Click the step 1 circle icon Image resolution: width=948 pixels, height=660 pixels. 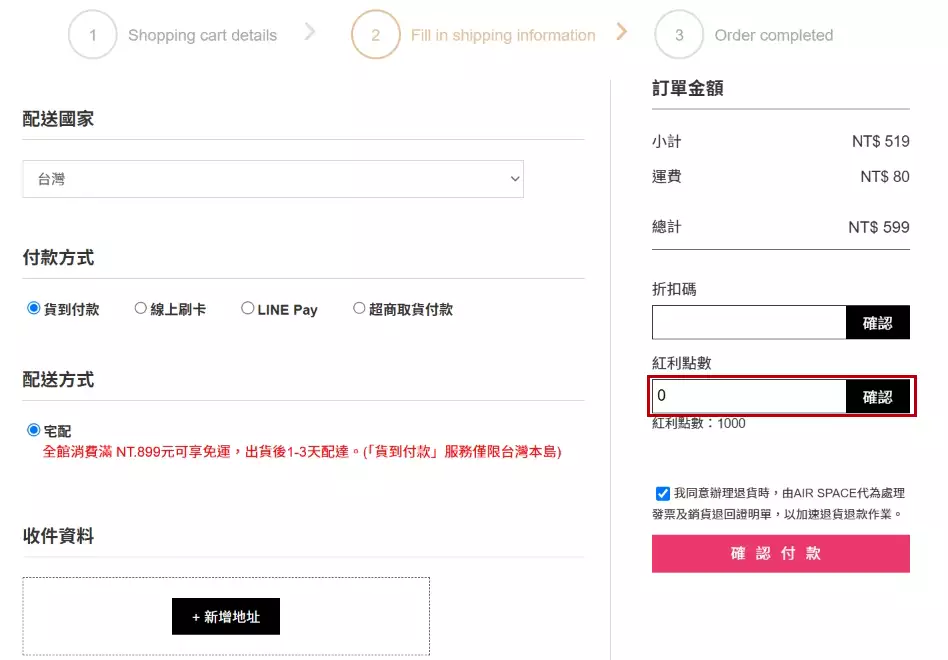click(93, 35)
